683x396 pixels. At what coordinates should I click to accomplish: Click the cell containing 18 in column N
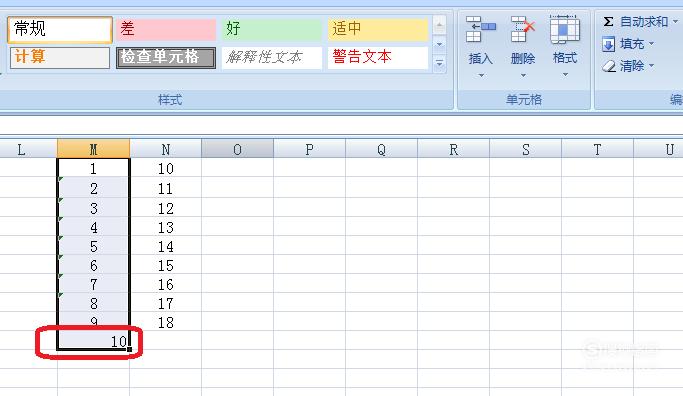coord(166,322)
